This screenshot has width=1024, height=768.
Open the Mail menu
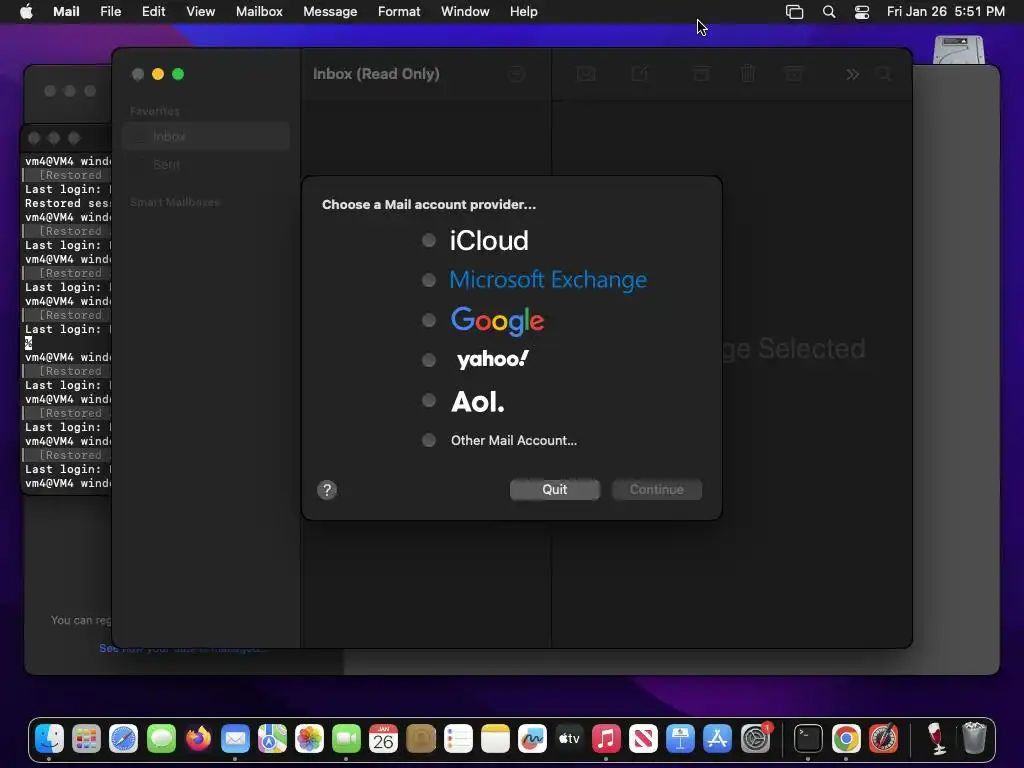66,12
